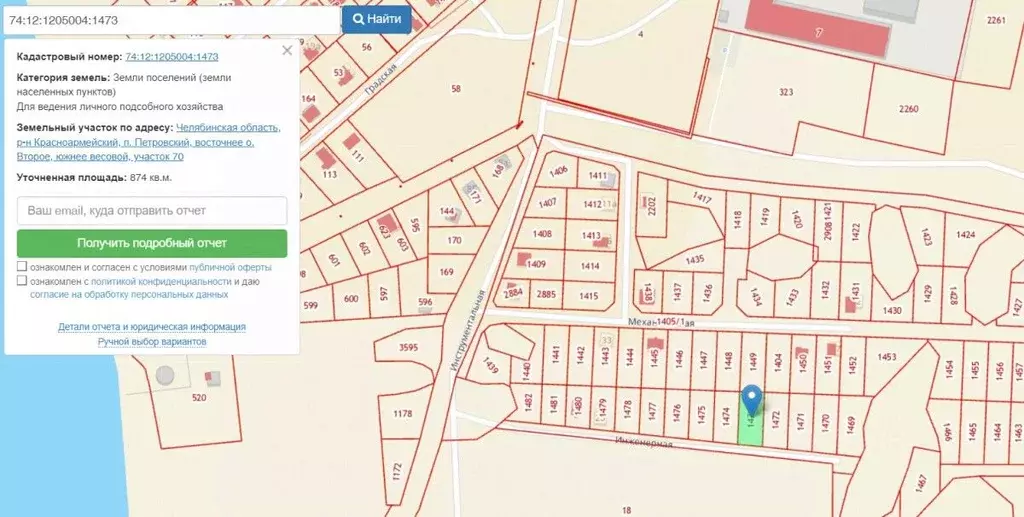Open cadastral number link 74:12:1205004:1473
The height and width of the screenshot is (517, 1024).
[x=172, y=57]
